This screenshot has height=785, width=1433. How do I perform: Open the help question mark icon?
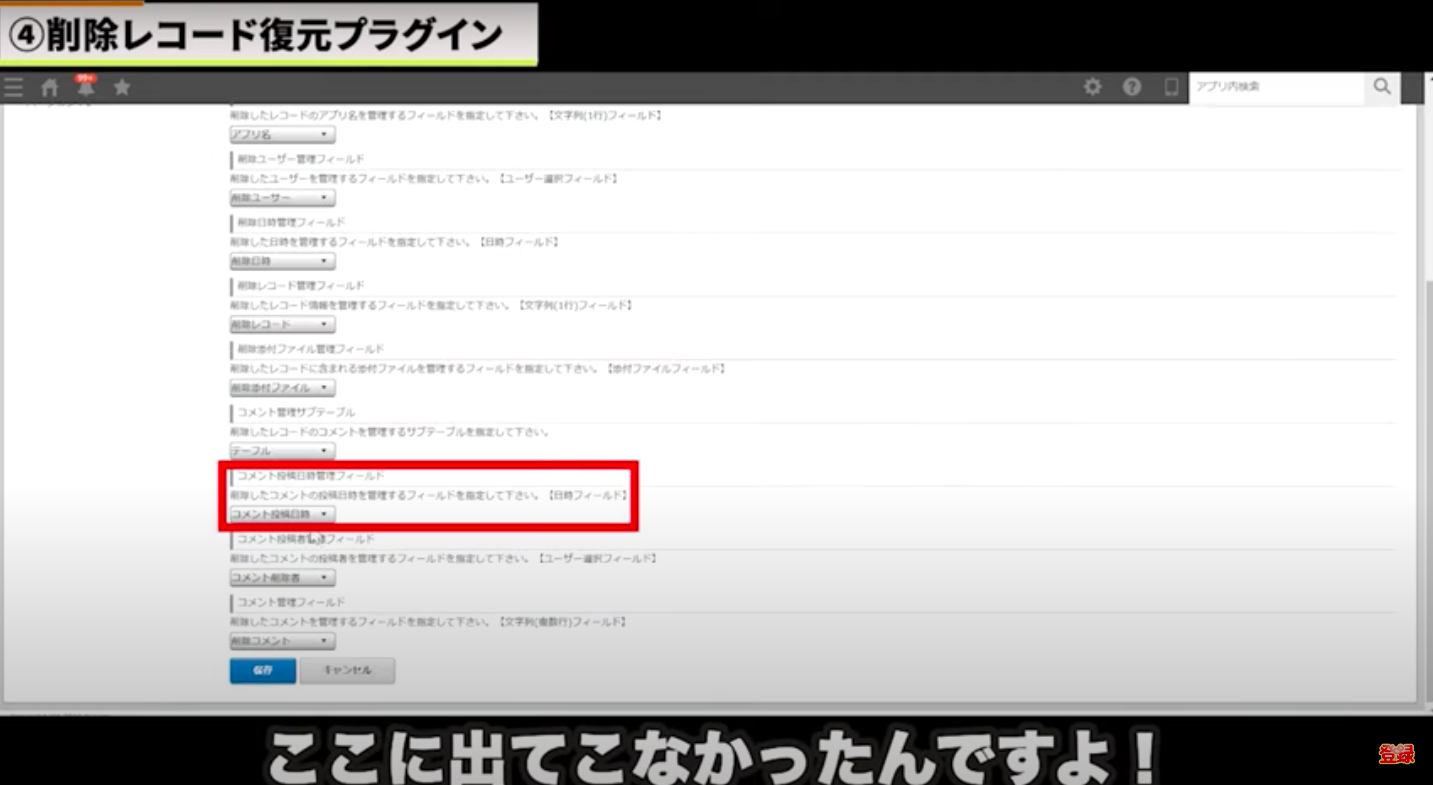pyautogui.click(x=1132, y=87)
